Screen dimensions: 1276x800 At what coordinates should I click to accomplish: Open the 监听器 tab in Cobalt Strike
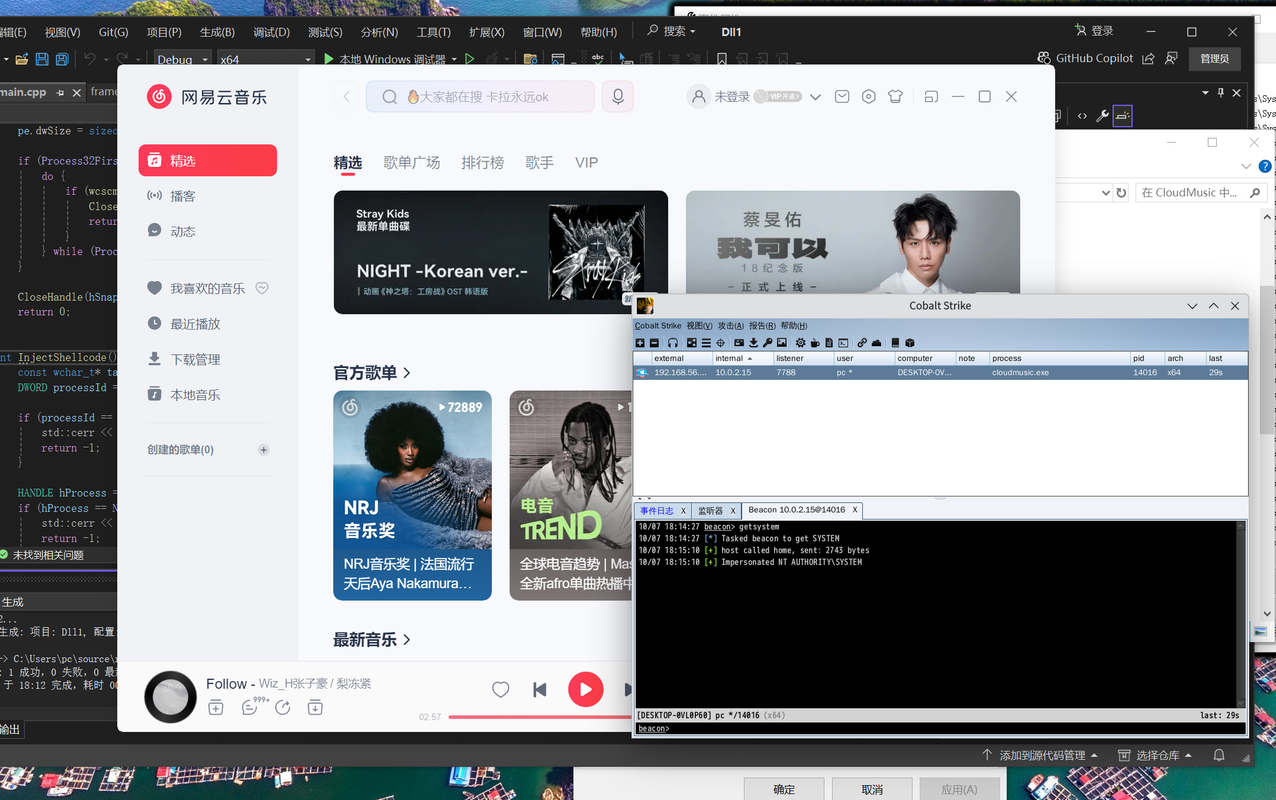click(x=709, y=510)
